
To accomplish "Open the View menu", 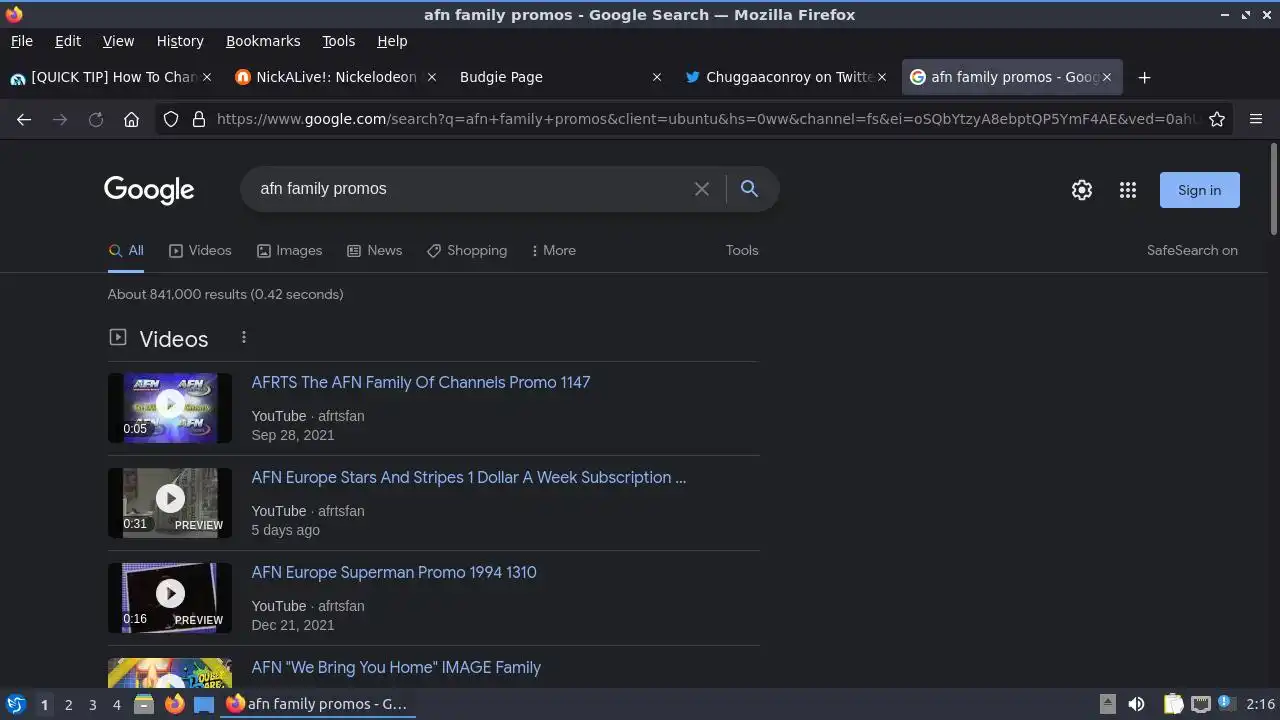I will 118,41.
